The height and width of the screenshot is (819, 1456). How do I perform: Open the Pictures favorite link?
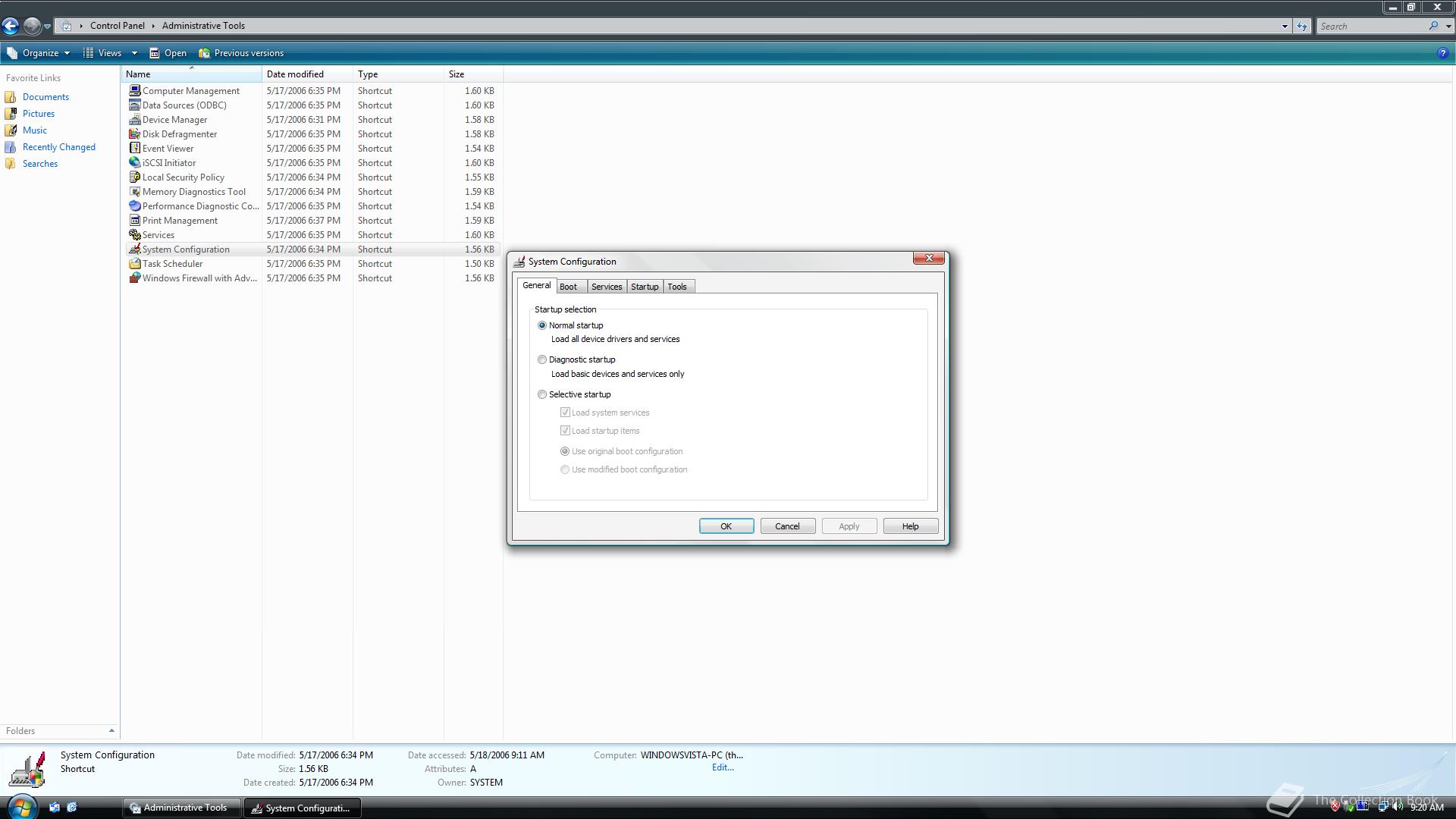pos(39,114)
